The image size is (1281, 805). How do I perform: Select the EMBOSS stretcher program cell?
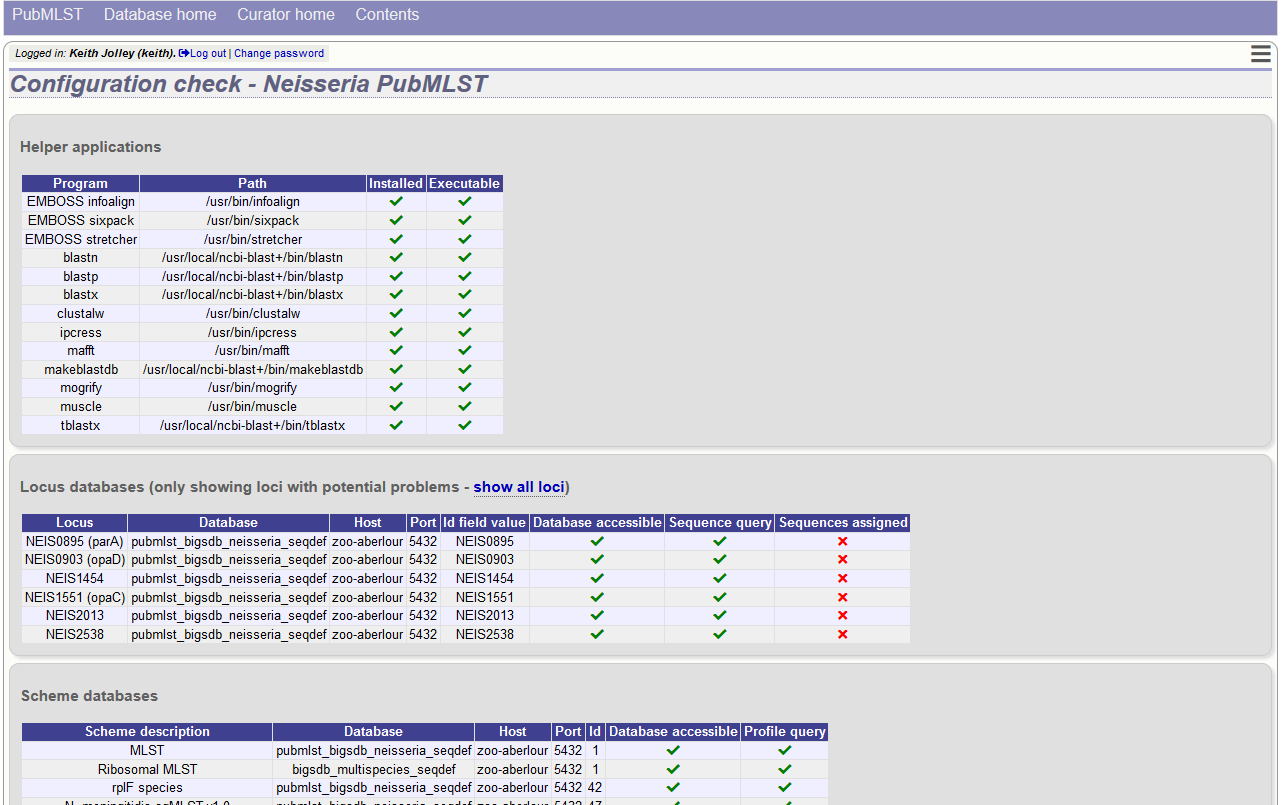pos(81,239)
